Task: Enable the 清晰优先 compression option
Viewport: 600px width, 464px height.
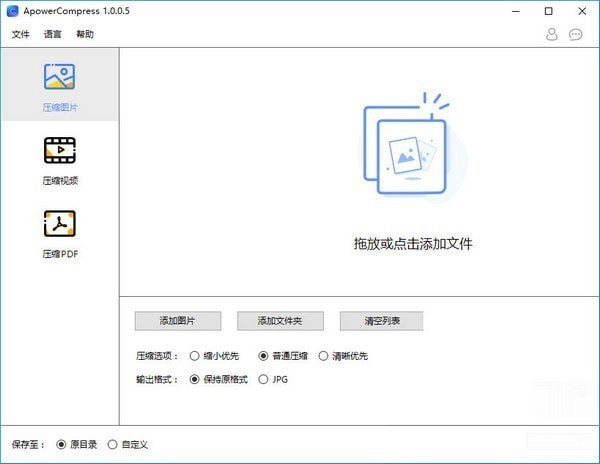Action: coord(324,355)
